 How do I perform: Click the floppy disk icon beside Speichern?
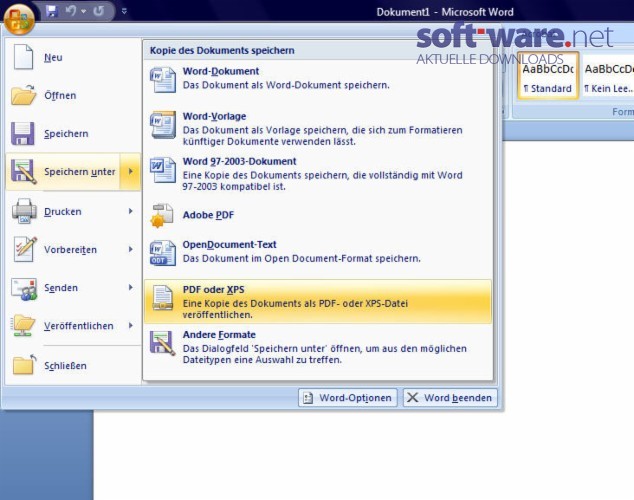(23, 133)
